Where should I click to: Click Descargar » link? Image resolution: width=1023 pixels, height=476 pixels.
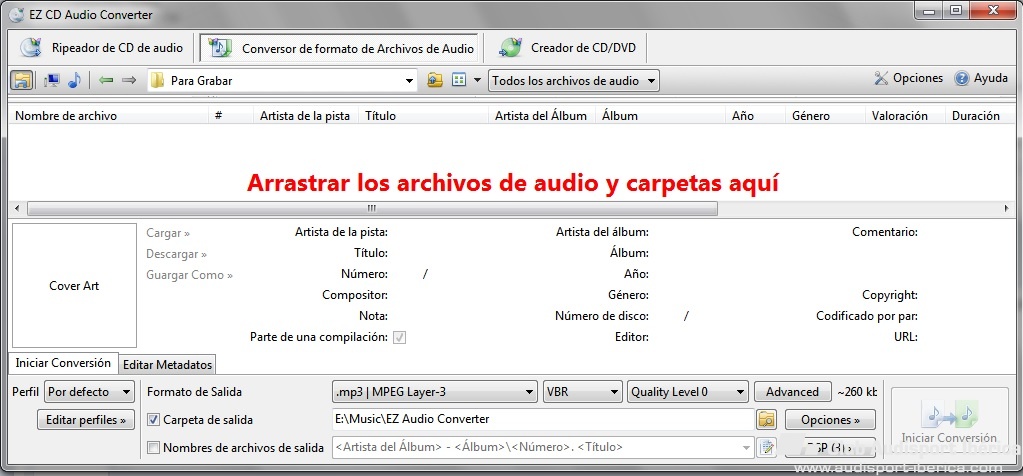click(177, 254)
